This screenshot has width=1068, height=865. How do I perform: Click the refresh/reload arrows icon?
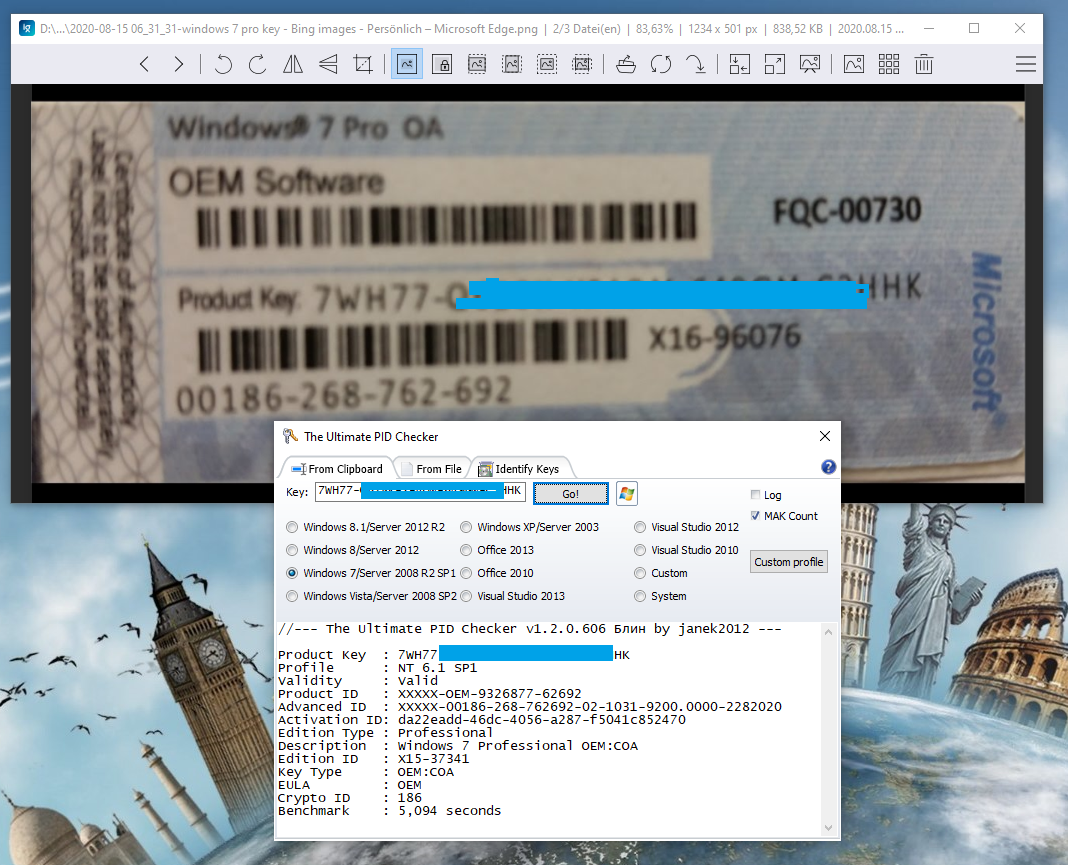[x=661, y=65]
